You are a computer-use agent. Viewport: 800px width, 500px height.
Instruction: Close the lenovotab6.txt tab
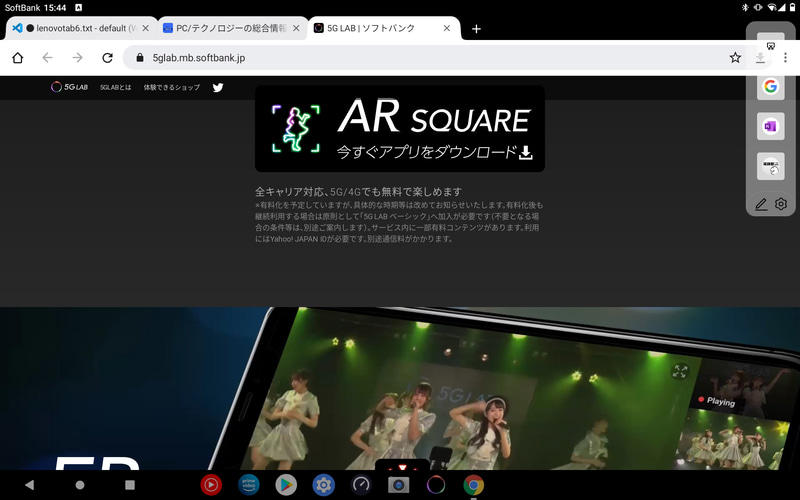pyautogui.click(x=145, y=28)
